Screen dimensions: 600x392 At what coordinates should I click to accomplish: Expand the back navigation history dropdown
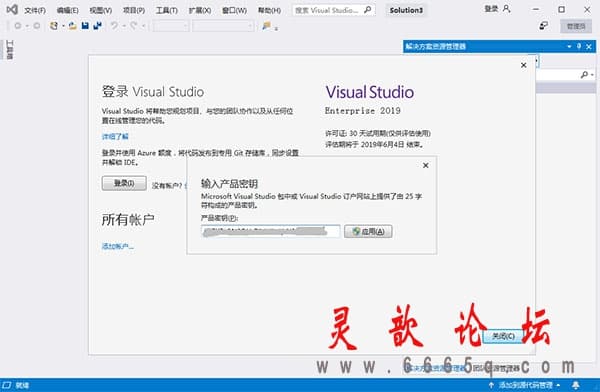click(27, 26)
